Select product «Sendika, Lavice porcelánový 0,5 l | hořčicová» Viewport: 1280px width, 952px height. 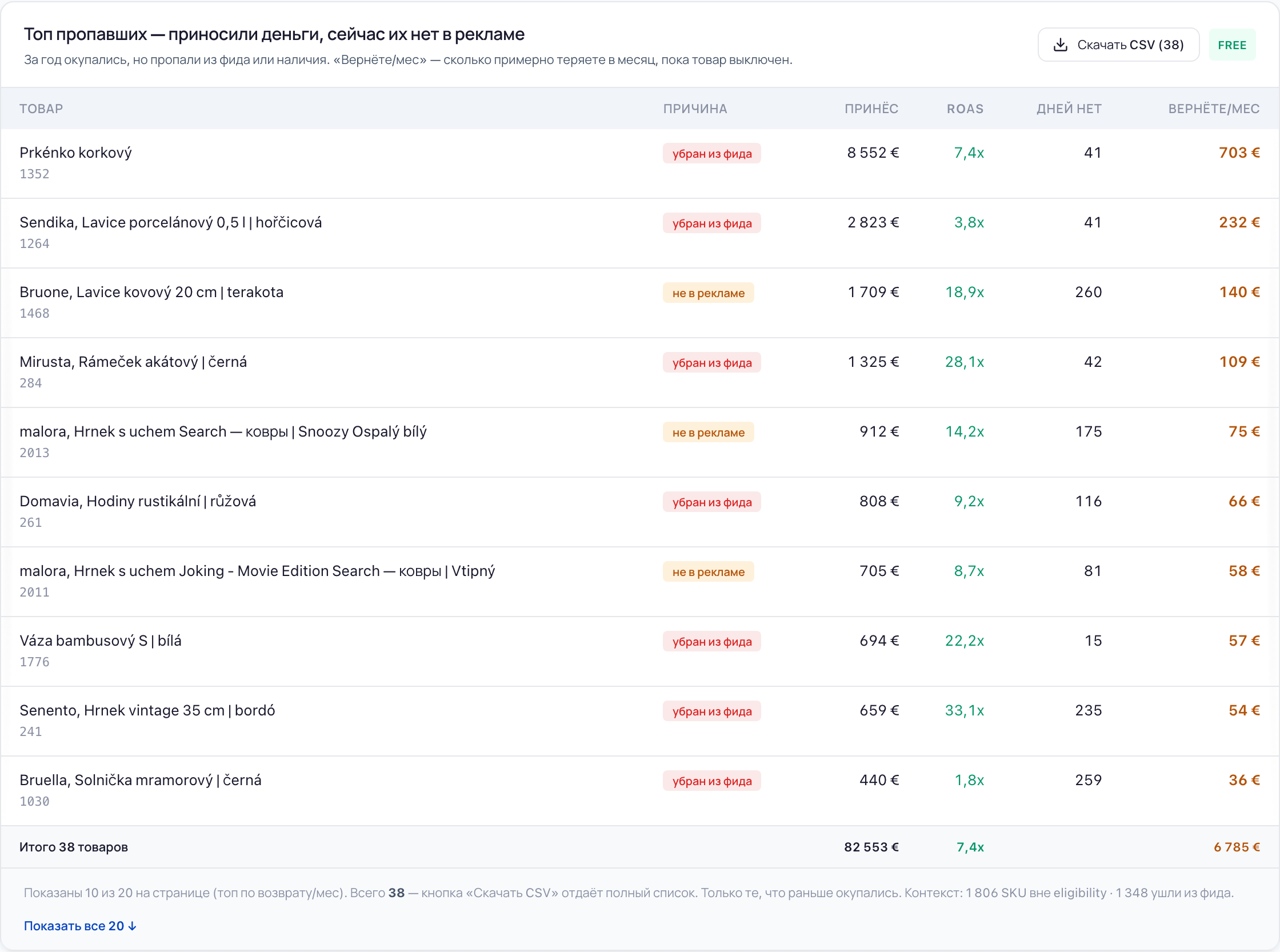point(171,222)
